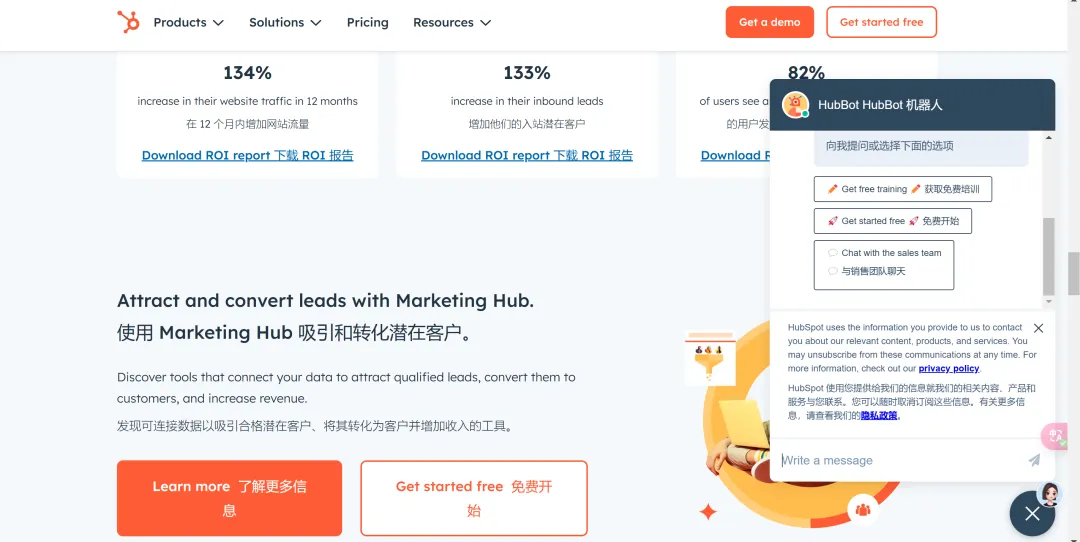Click the funnel illustration thumbnail
The height and width of the screenshot is (542, 1080).
click(710, 358)
